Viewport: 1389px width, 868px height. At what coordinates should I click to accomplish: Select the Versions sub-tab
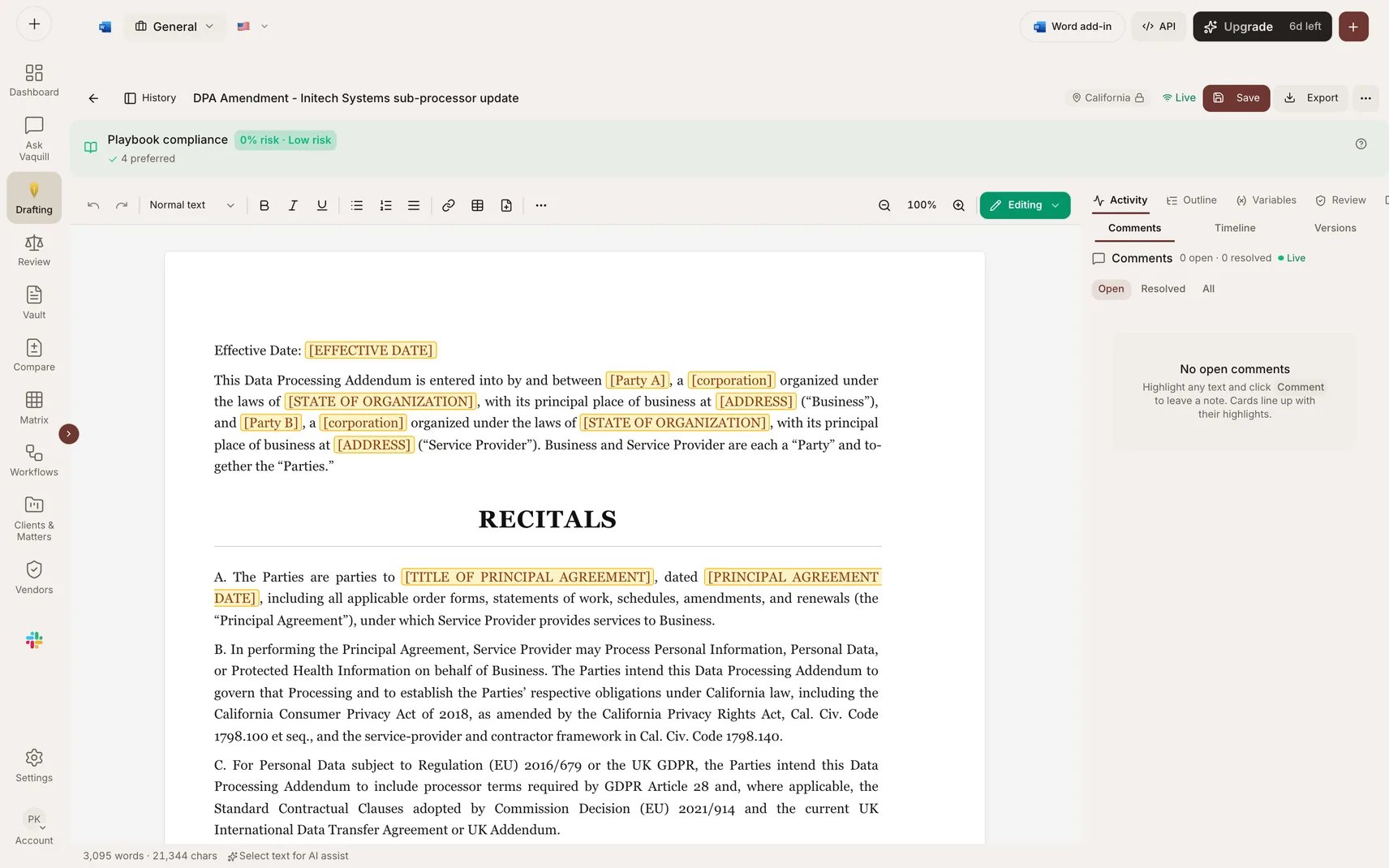point(1335,229)
